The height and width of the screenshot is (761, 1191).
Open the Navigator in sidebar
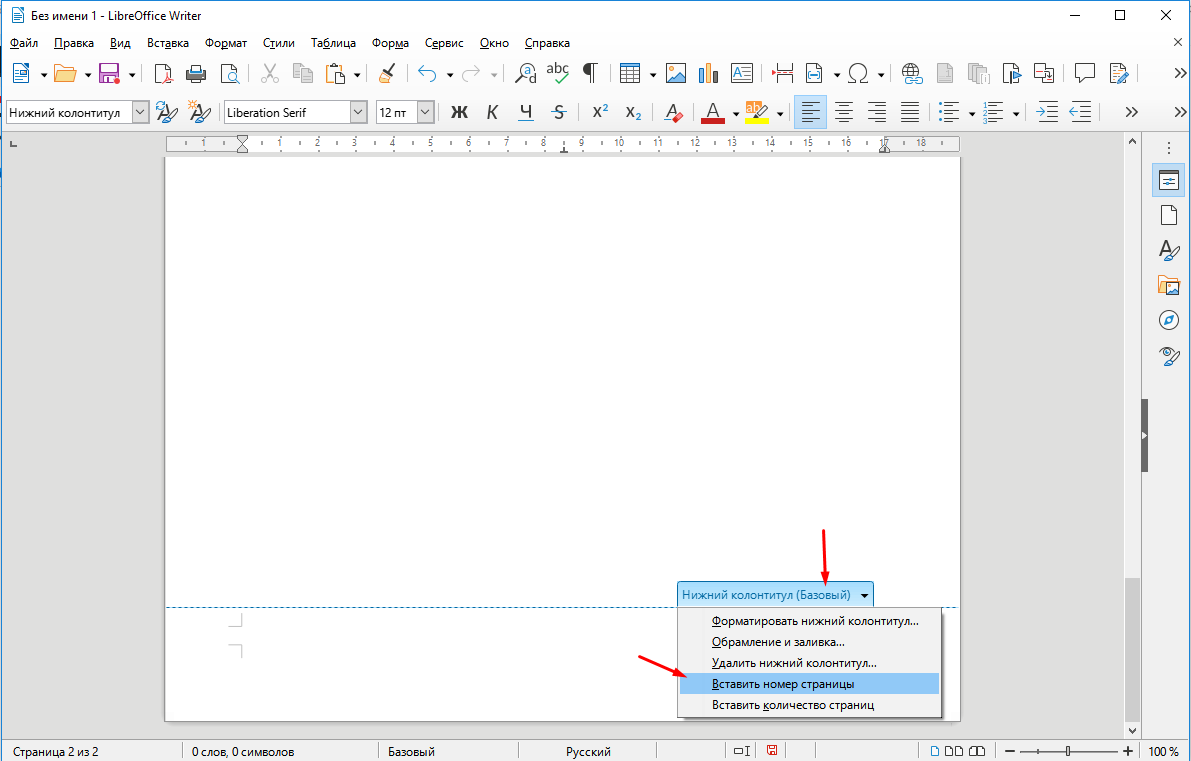pos(1169,320)
